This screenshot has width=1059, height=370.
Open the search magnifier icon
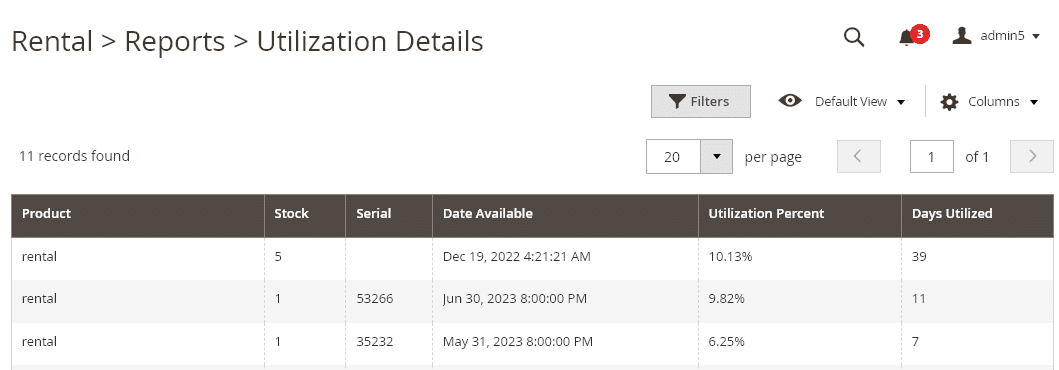pos(854,37)
